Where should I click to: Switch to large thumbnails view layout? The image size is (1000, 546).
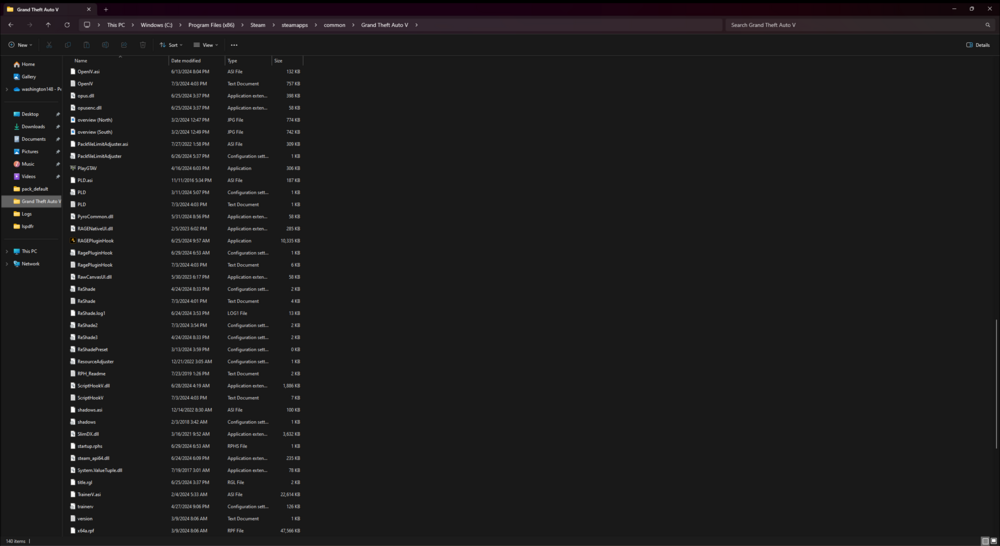click(994, 541)
